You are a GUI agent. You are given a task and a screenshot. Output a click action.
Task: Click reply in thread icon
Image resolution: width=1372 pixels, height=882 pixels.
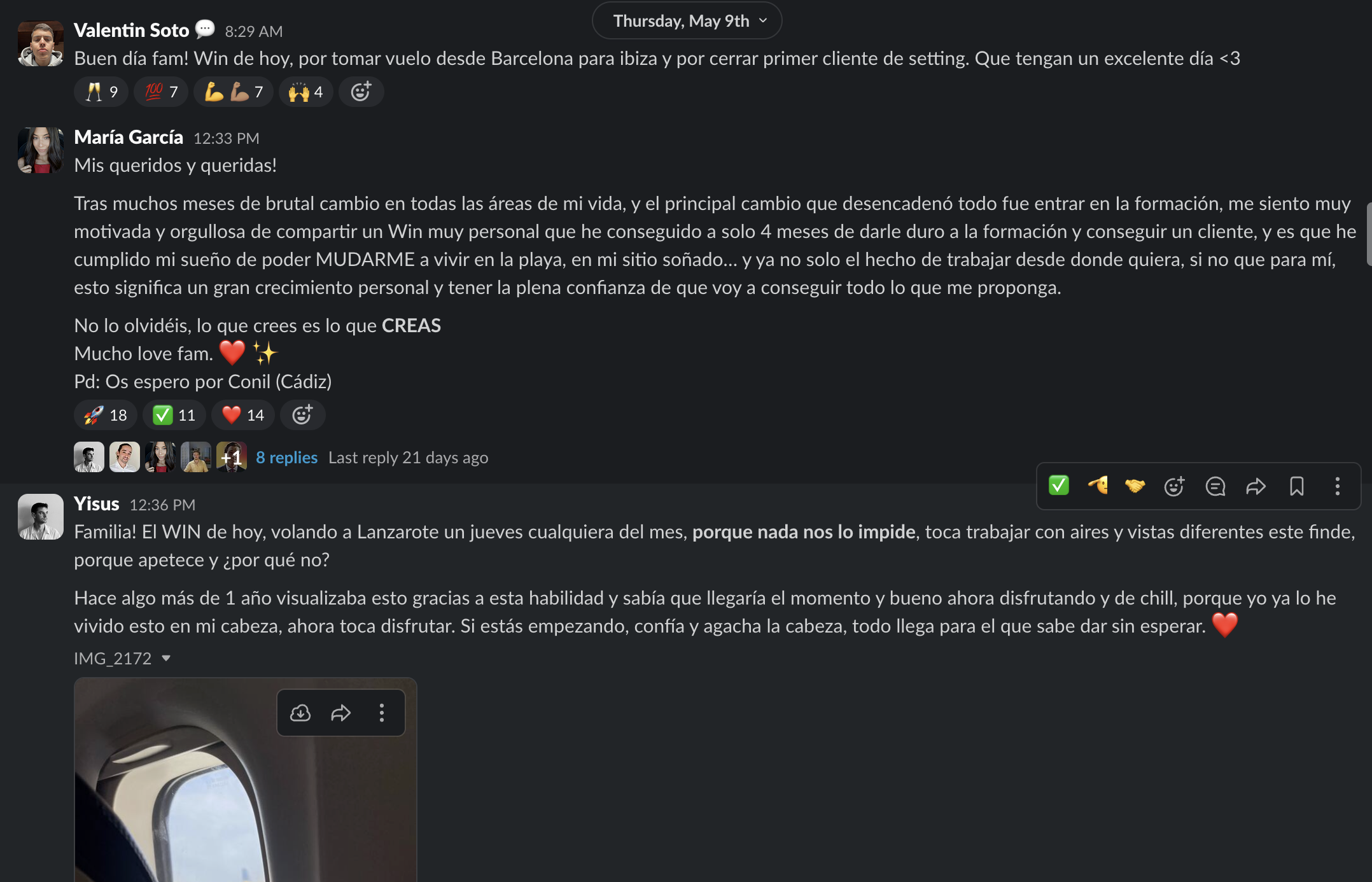(x=1215, y=486)
